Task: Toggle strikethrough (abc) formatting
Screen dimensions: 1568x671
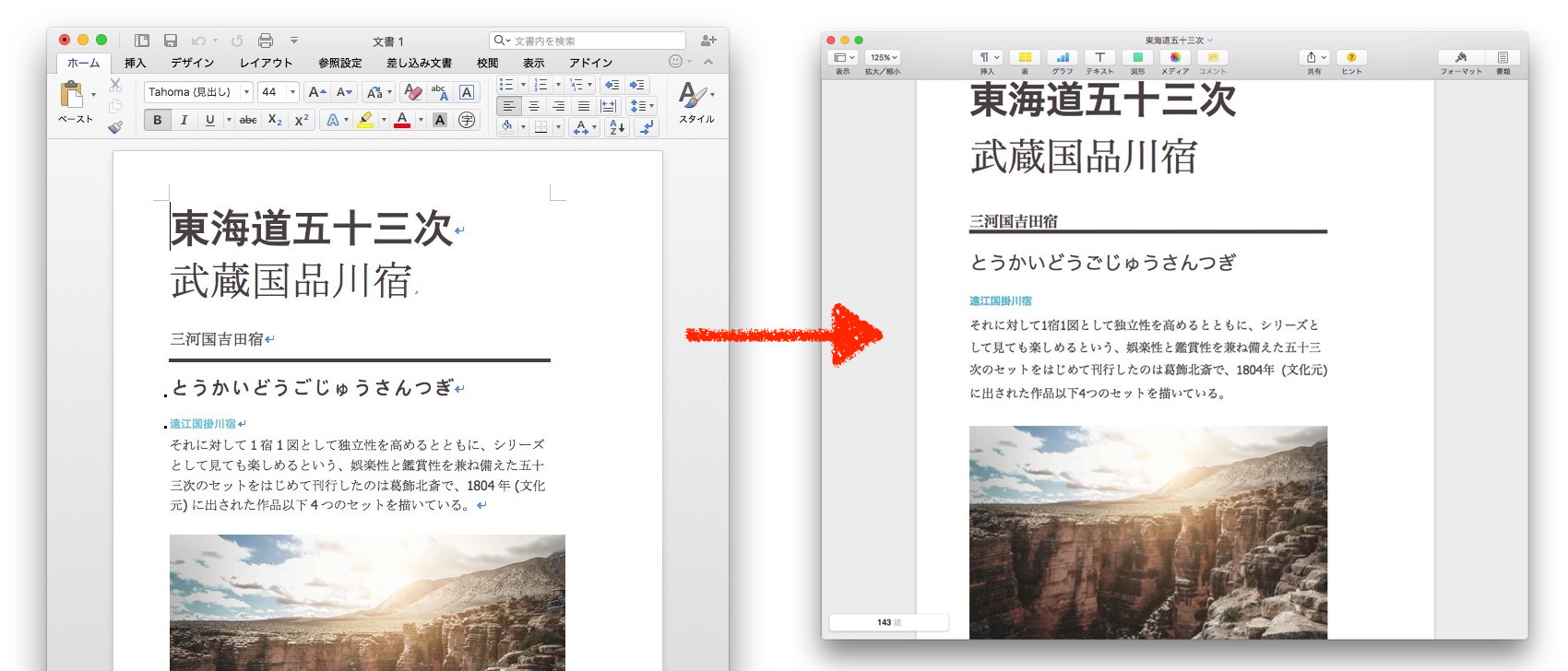Action: [x=248, y=120]
